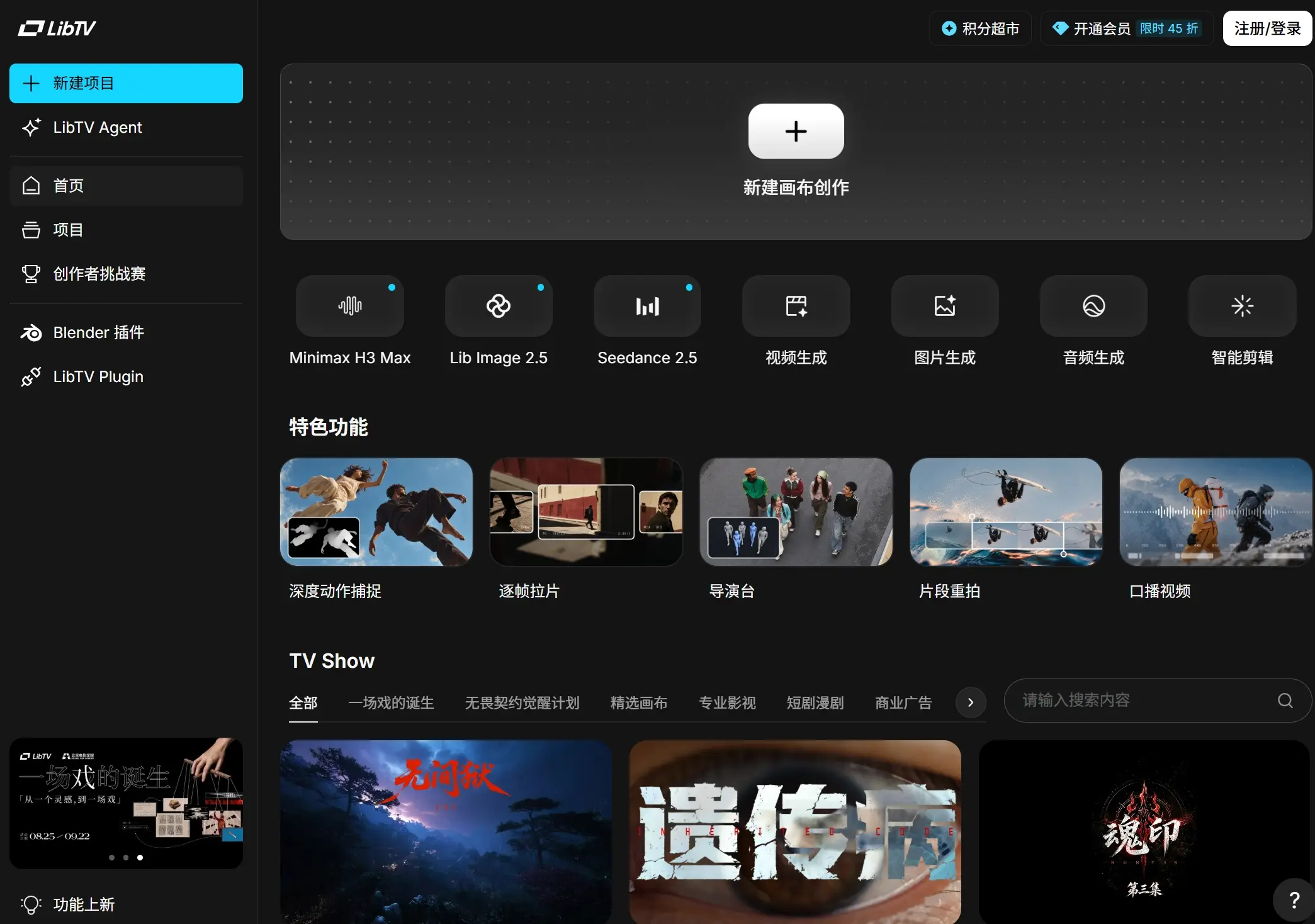Open the help question mark button

(1294, 900)
